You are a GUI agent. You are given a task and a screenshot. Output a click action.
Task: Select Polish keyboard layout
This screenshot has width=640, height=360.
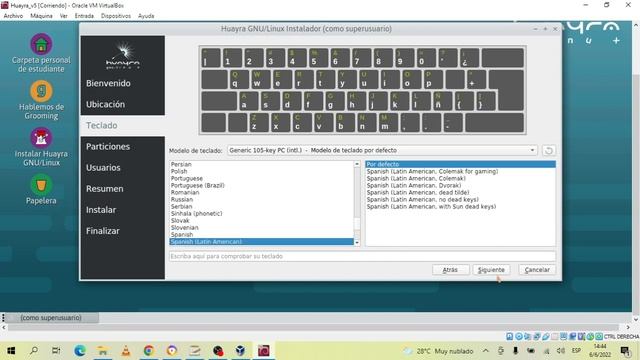[x=179, y=171]
